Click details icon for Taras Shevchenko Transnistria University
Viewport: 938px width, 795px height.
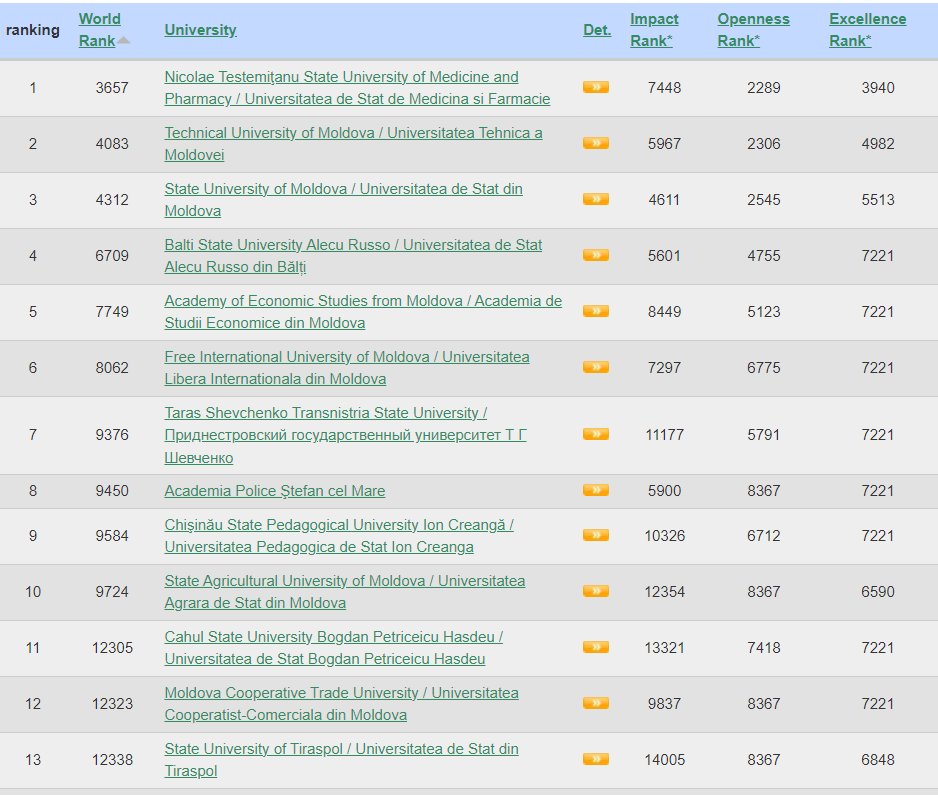point(596,434)
